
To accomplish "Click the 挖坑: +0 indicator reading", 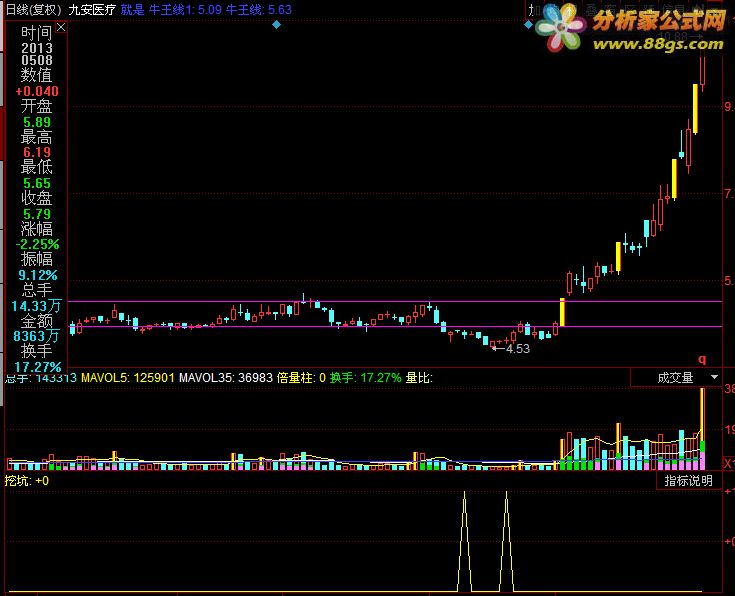I will [26, 481].
